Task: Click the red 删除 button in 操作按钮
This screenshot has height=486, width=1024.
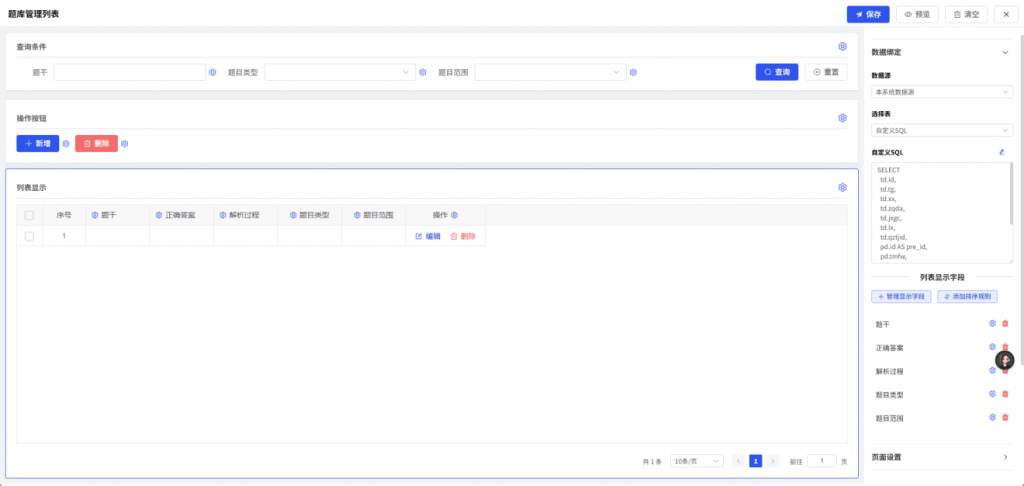Action: pyautogui.click(x=97, y=144)
